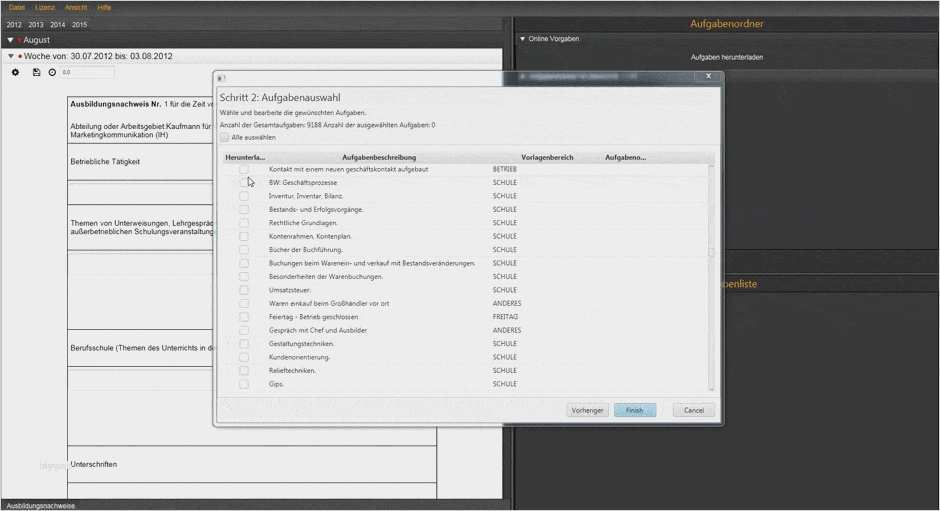Check the box for BW: Geschäftsprozesse

click(244, 182)
